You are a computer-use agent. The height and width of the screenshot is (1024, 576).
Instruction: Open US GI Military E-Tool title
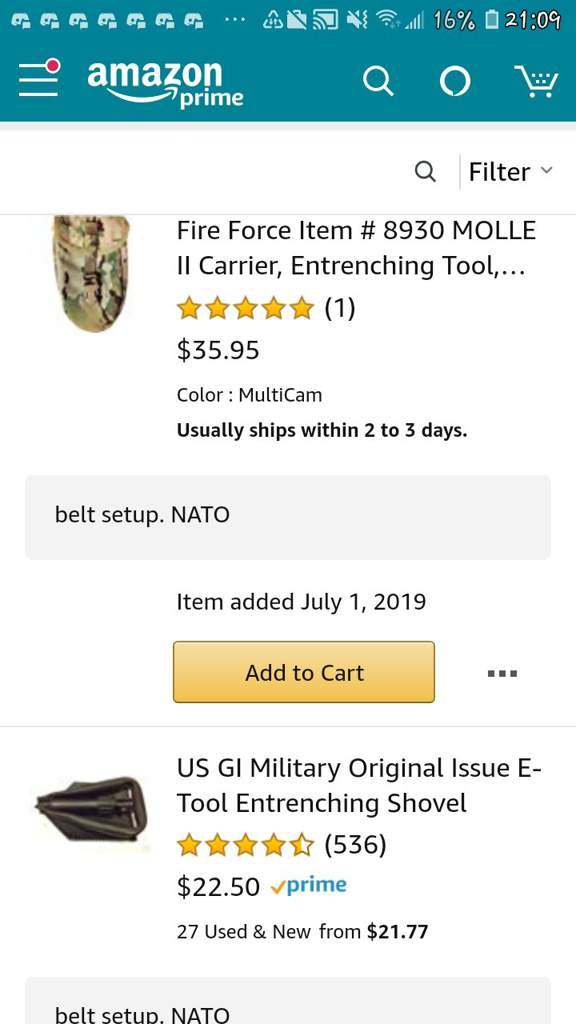[x=359, y=786]
